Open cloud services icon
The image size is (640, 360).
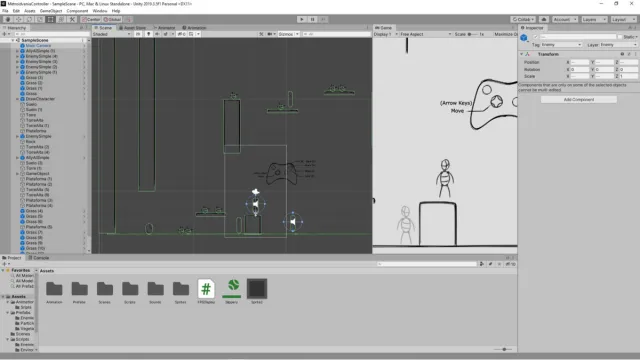click(x=544, y=19)
